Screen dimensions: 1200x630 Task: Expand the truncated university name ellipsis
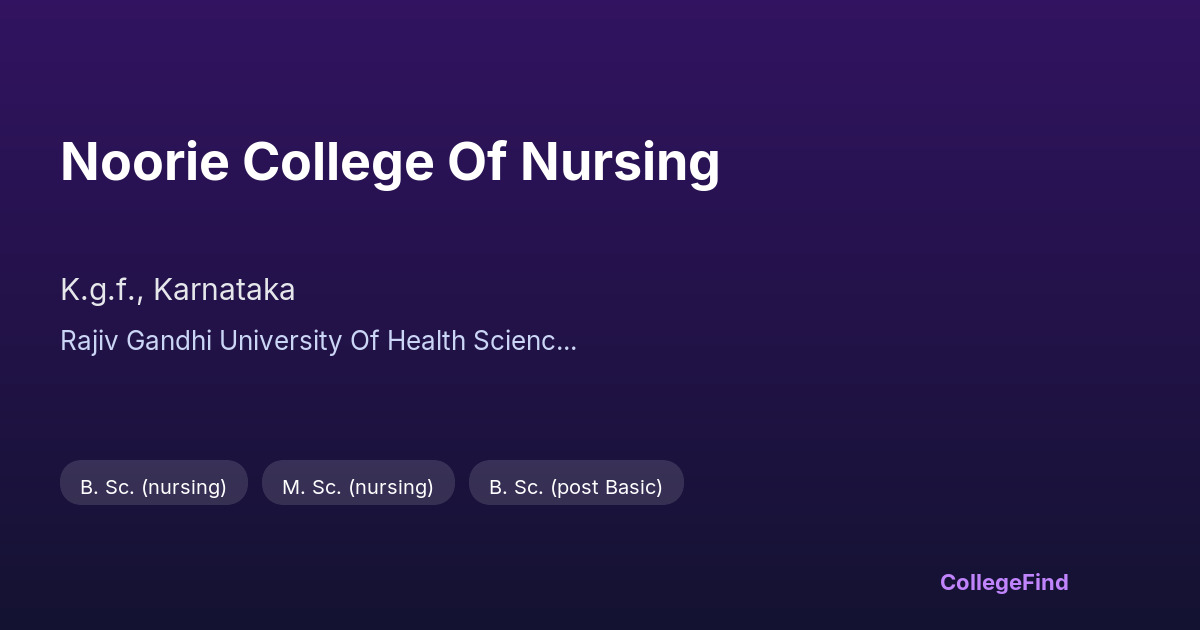point(566,341)
